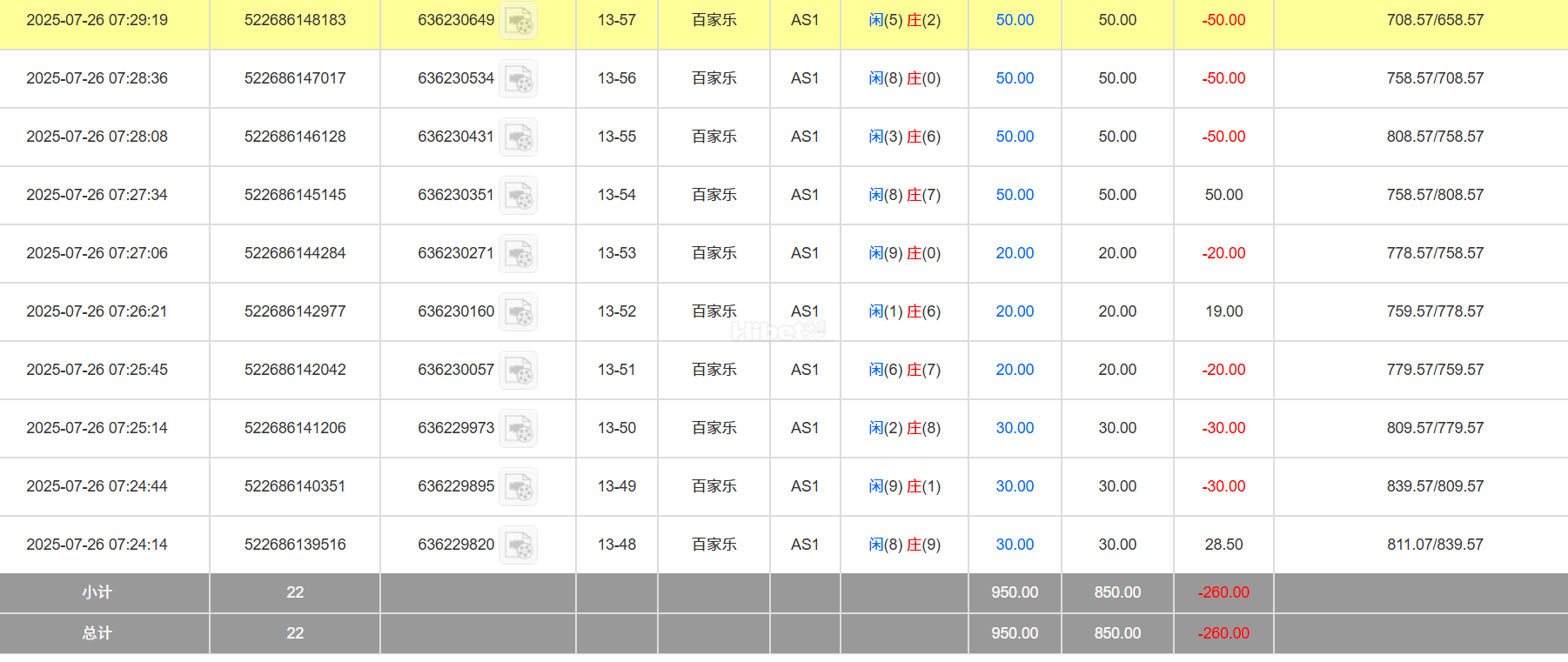Screen dimensions: 1568x662
Task: Open video replay icon beside 636230649
Action: tap(519, 21)
